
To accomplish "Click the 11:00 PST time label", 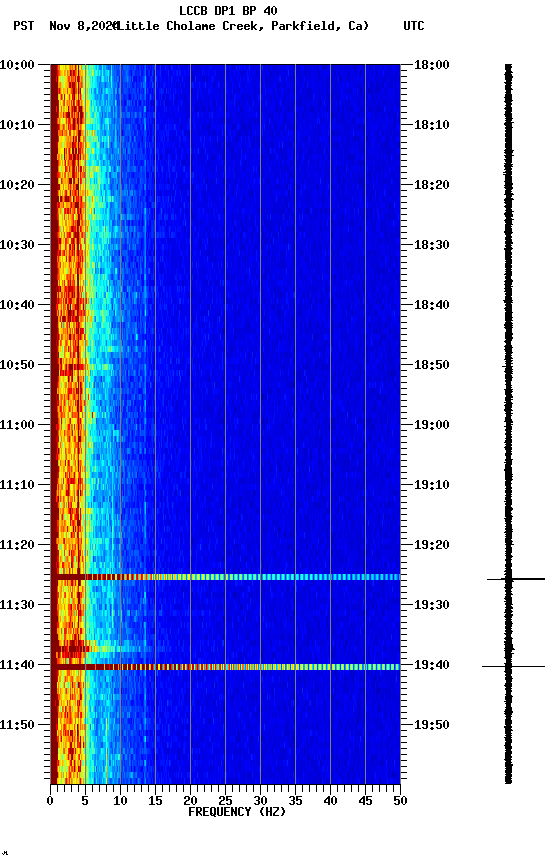I will 17,425.
